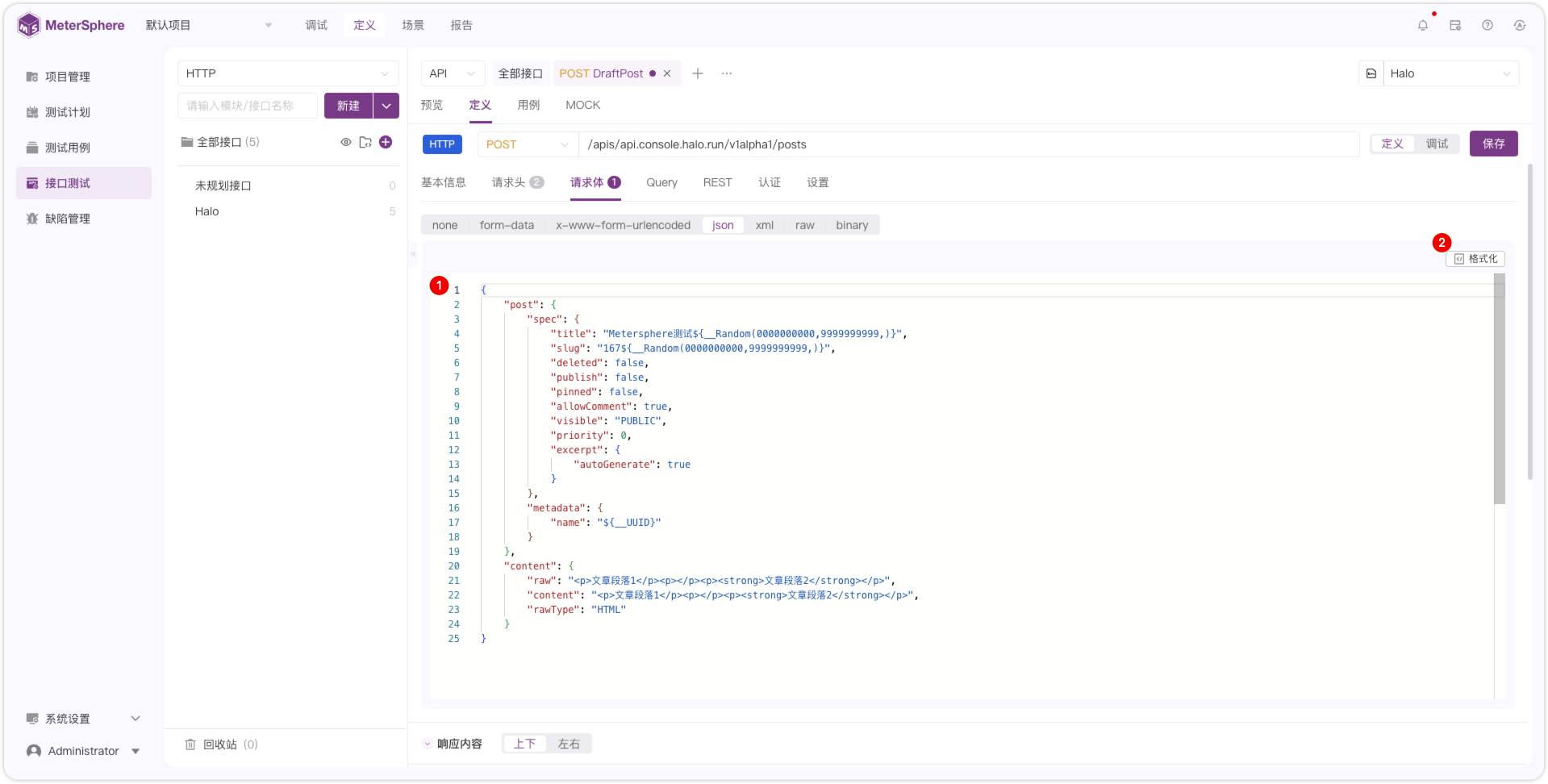Open 测试计划 in sidebar
Screen dimensions: 1548x784
coord(84,112)
